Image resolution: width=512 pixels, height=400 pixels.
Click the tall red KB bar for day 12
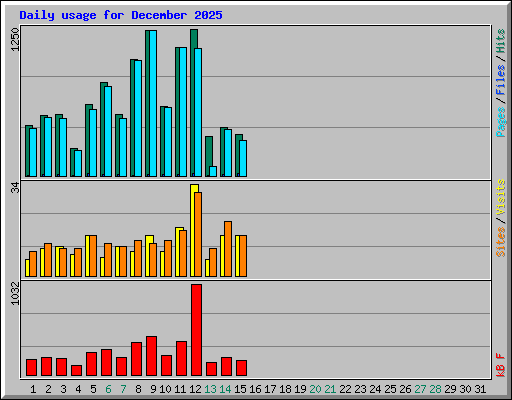point(196,330)
